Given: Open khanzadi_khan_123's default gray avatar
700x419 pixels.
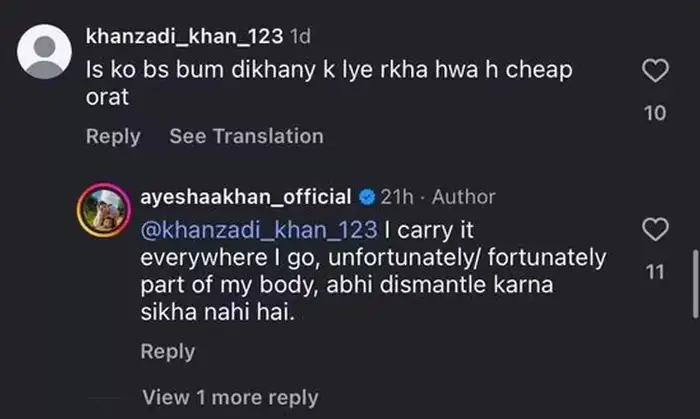Looking at the screenshot, I should [46, 53].
